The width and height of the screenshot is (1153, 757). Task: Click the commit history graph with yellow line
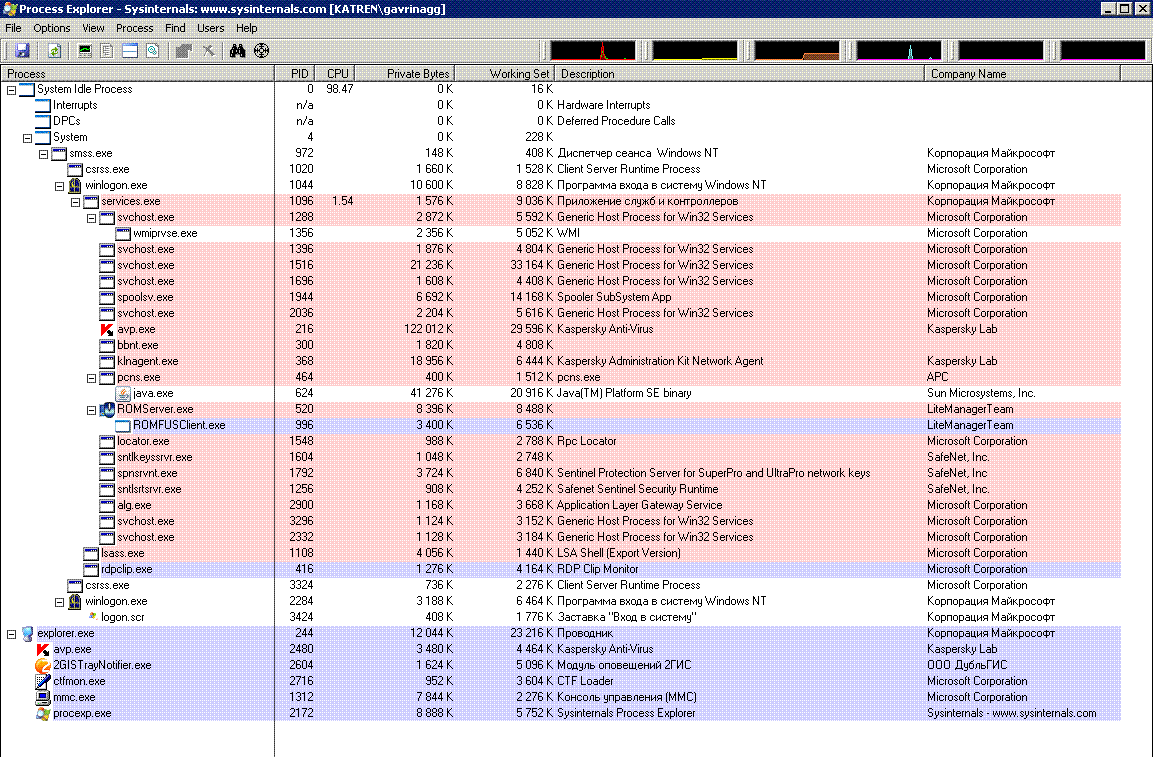[695, 51]
